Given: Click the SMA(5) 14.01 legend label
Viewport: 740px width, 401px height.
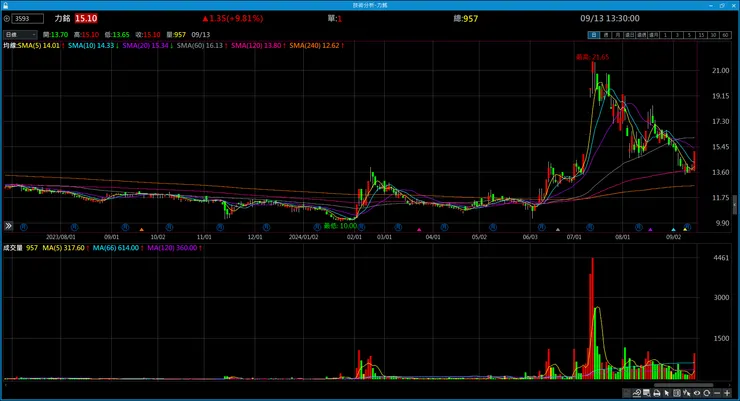Looking at the screenshot, I should point(39,46).
